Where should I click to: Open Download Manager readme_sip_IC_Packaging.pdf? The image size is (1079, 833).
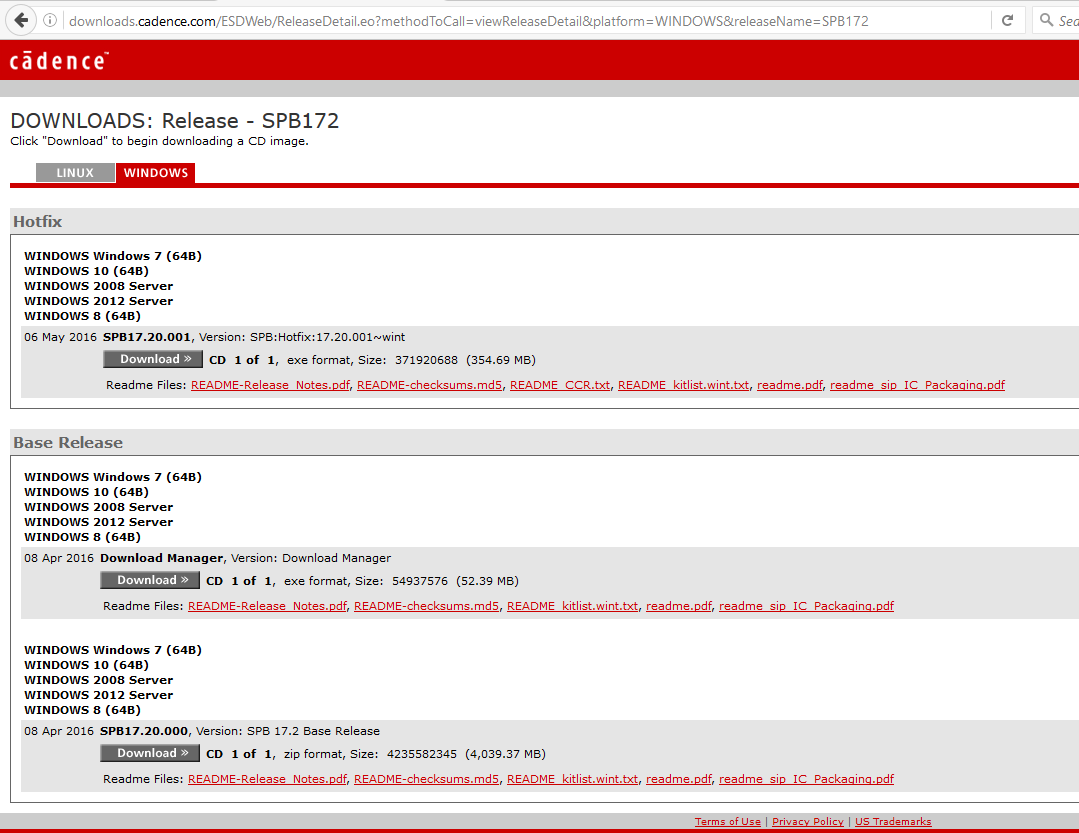coord(806,606)
